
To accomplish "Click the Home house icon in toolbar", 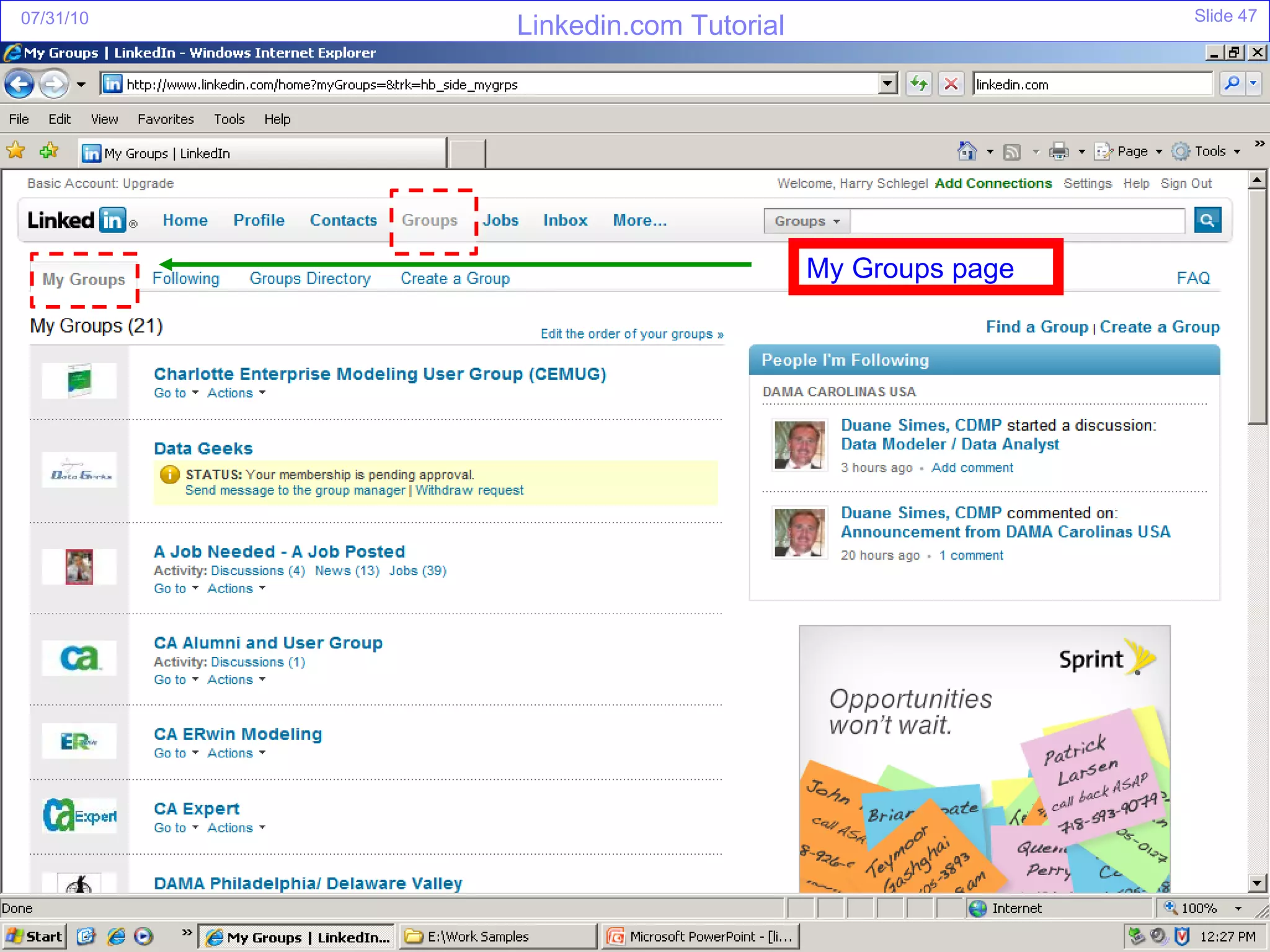I will coord(967,151).
